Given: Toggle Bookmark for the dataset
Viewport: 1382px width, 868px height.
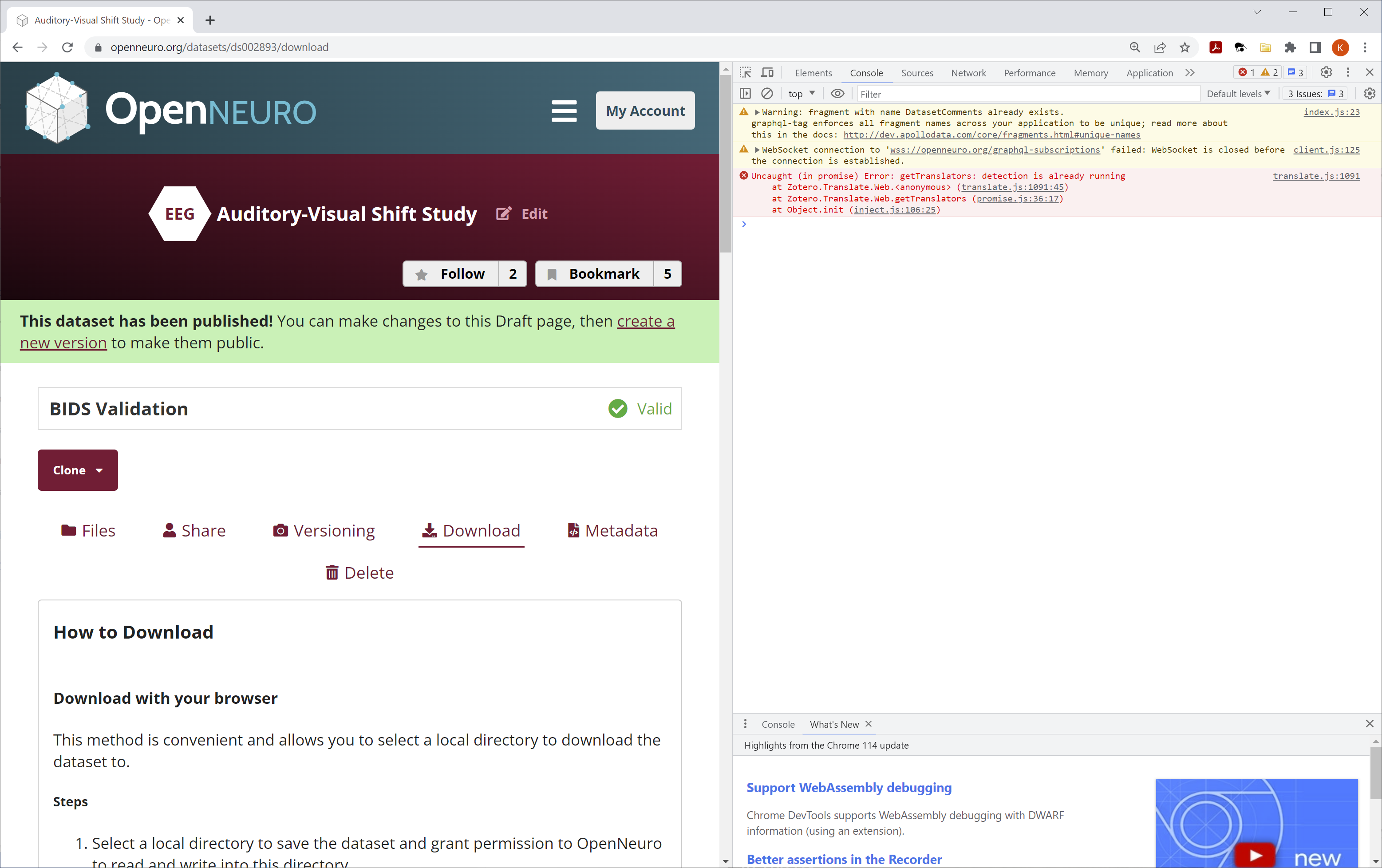Looking at the screenshot, I should (x=593, y=274).
